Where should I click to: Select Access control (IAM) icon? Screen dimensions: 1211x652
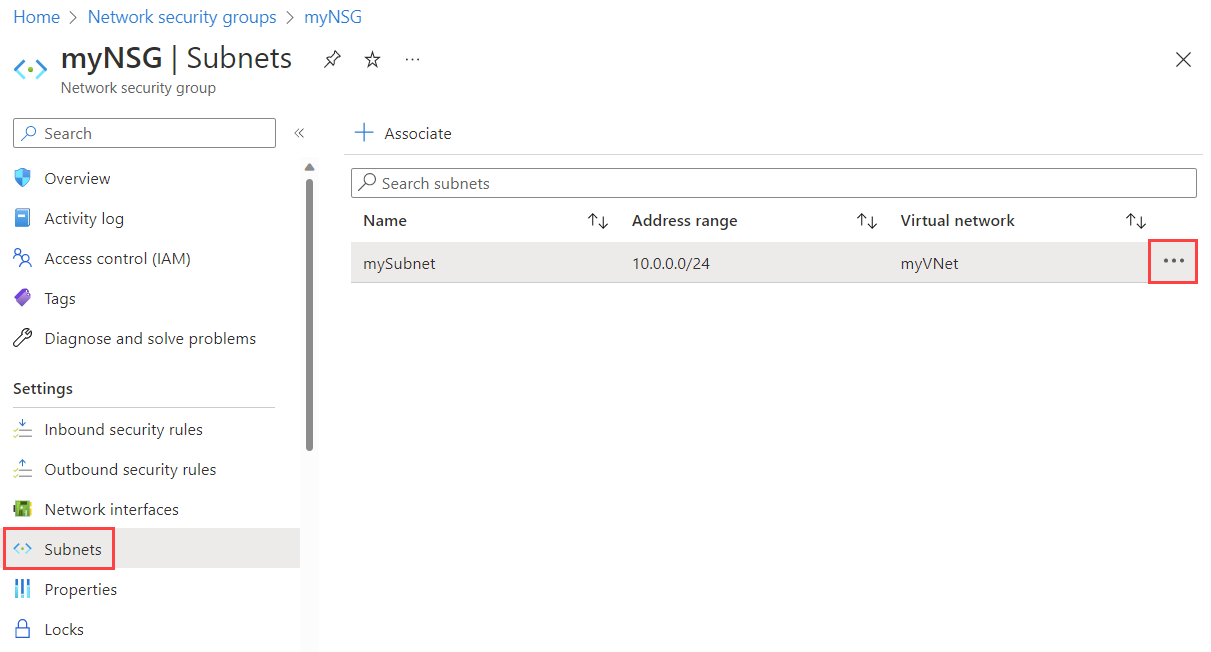22,258
